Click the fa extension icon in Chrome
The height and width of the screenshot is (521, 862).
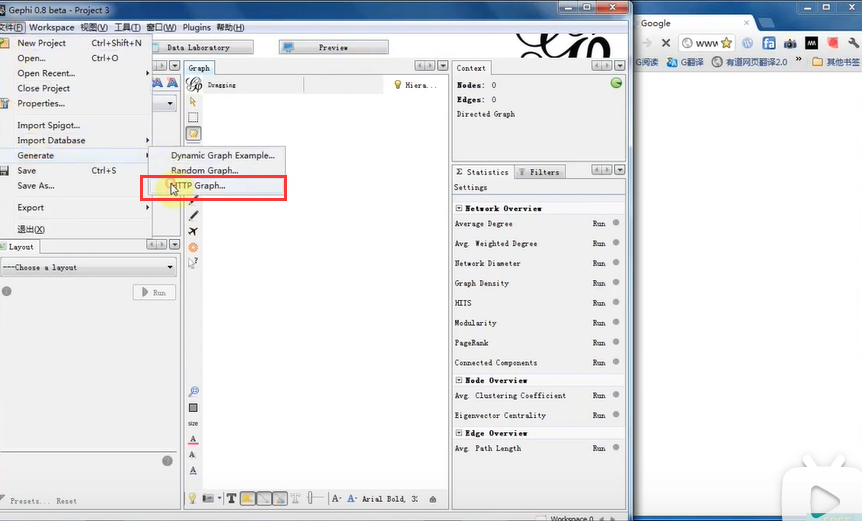[769, 43]
